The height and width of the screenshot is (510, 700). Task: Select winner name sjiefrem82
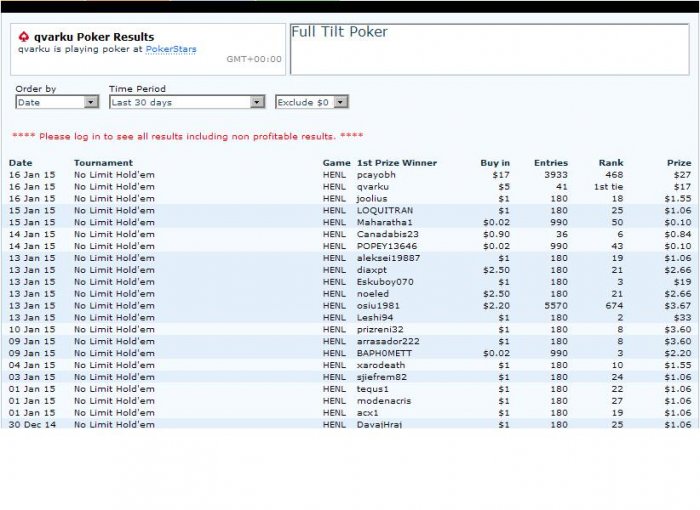click(382, 377)
